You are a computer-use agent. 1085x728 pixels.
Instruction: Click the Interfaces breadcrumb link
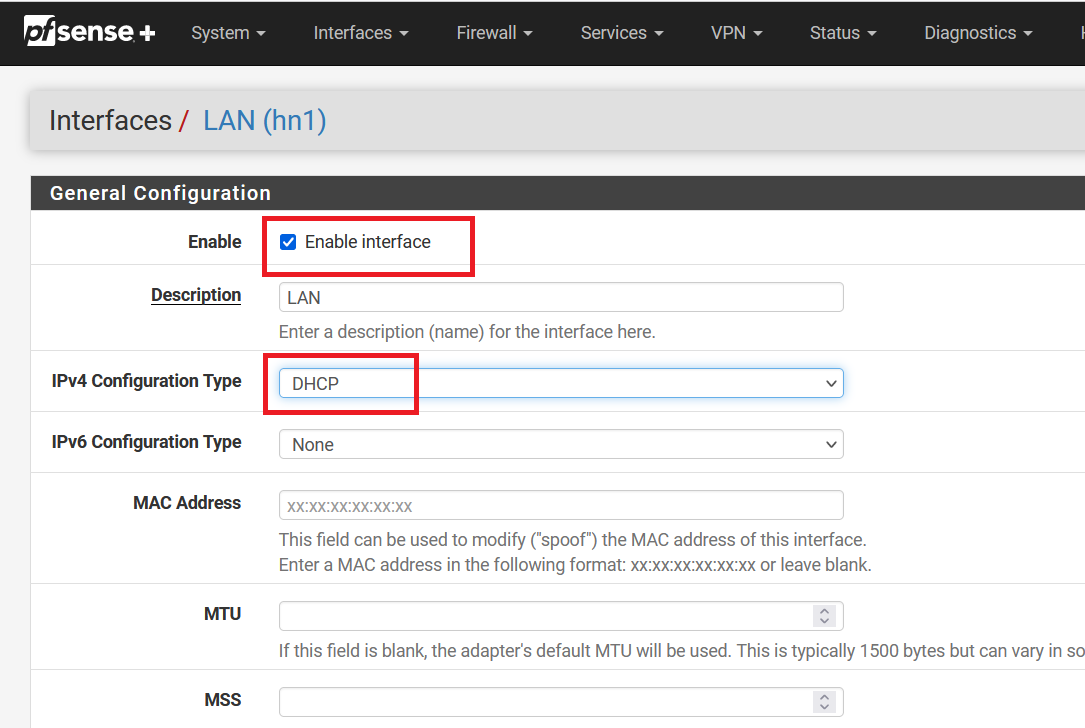tap(110, 121)
